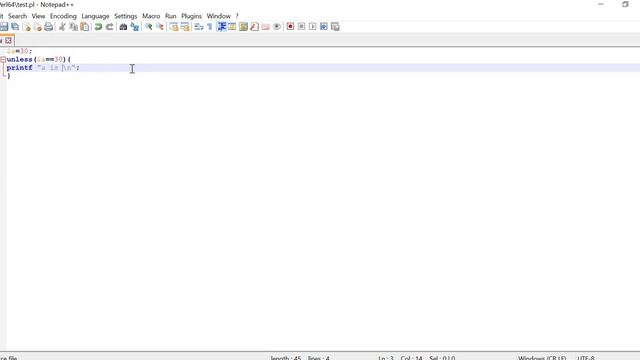The image size is (640, 360).
Task: Open the Settings menu
Action: (126, 16)
